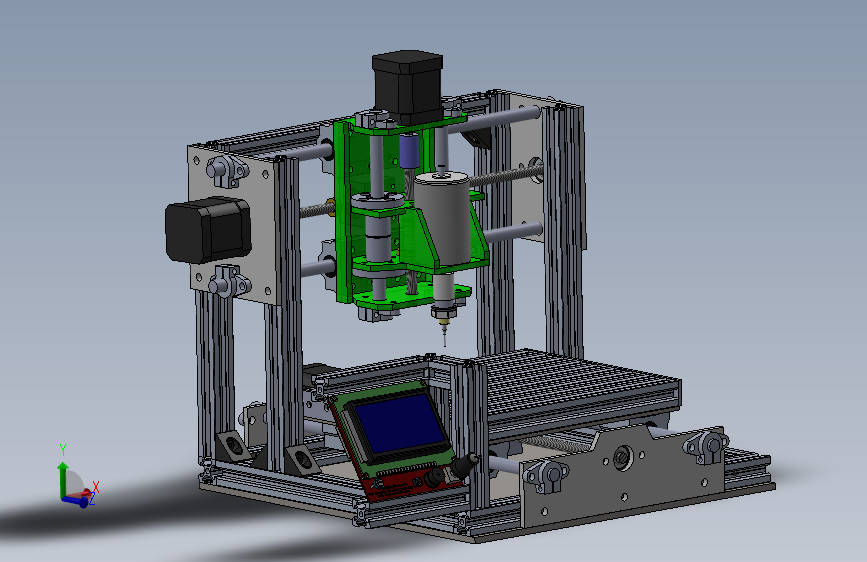Select the black stepper motor on the left side plate

(207, 229)
